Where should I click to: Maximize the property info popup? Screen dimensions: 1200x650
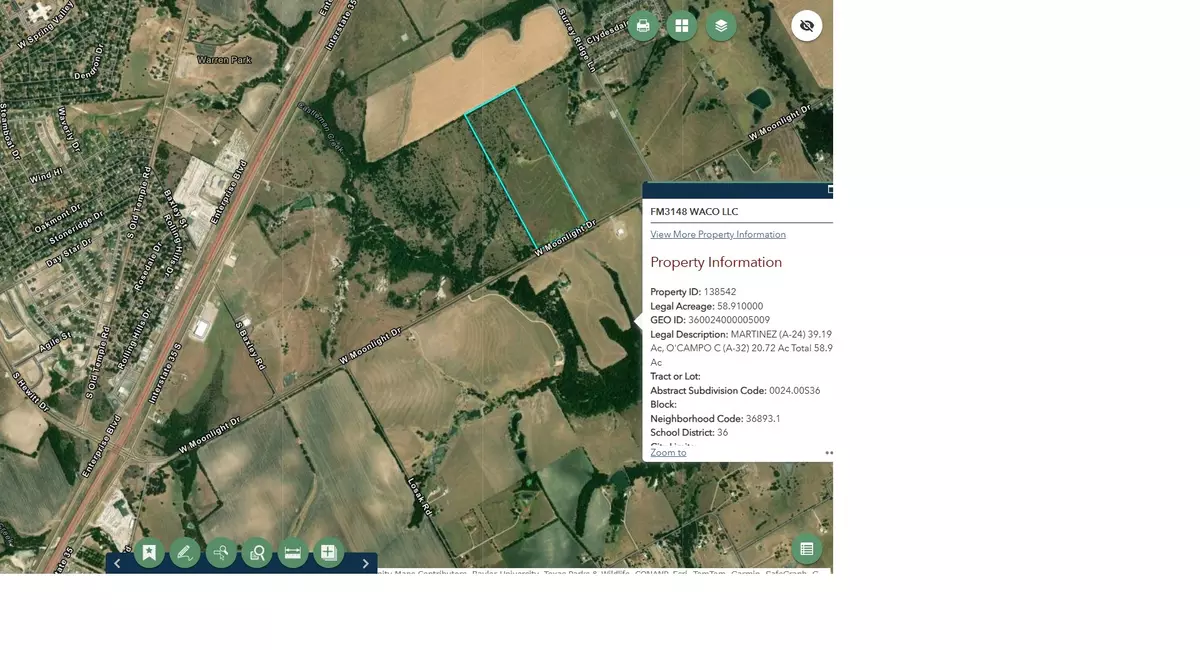coord(829,190)
